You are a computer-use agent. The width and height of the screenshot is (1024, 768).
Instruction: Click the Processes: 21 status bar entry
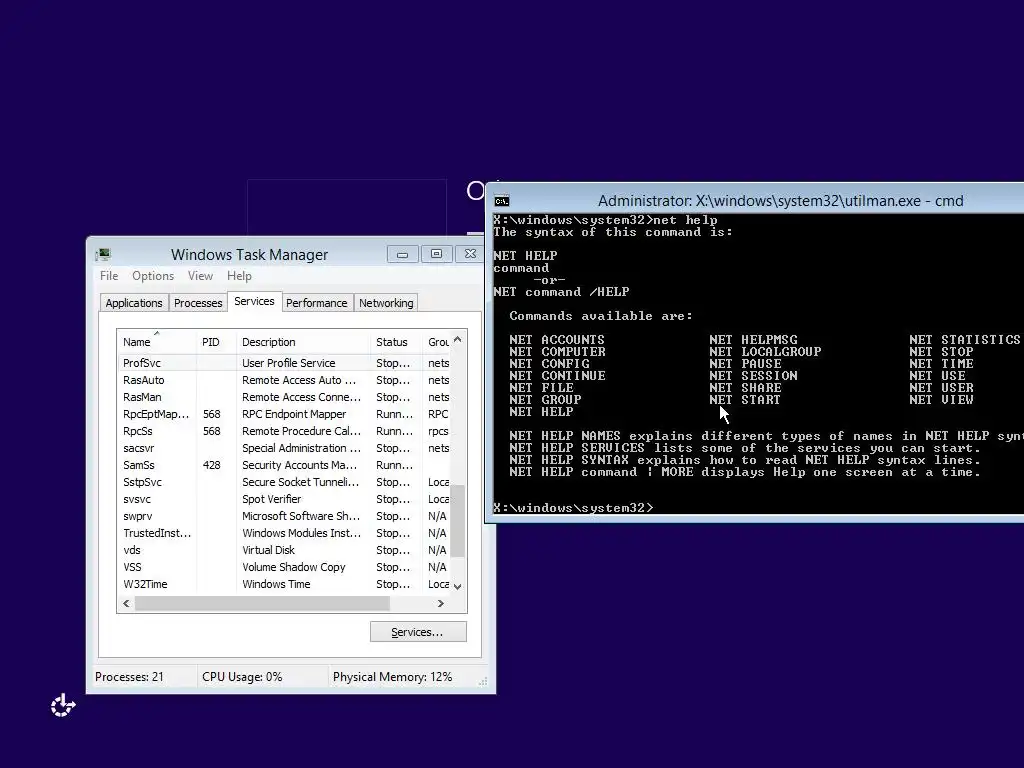pos(129,677)
